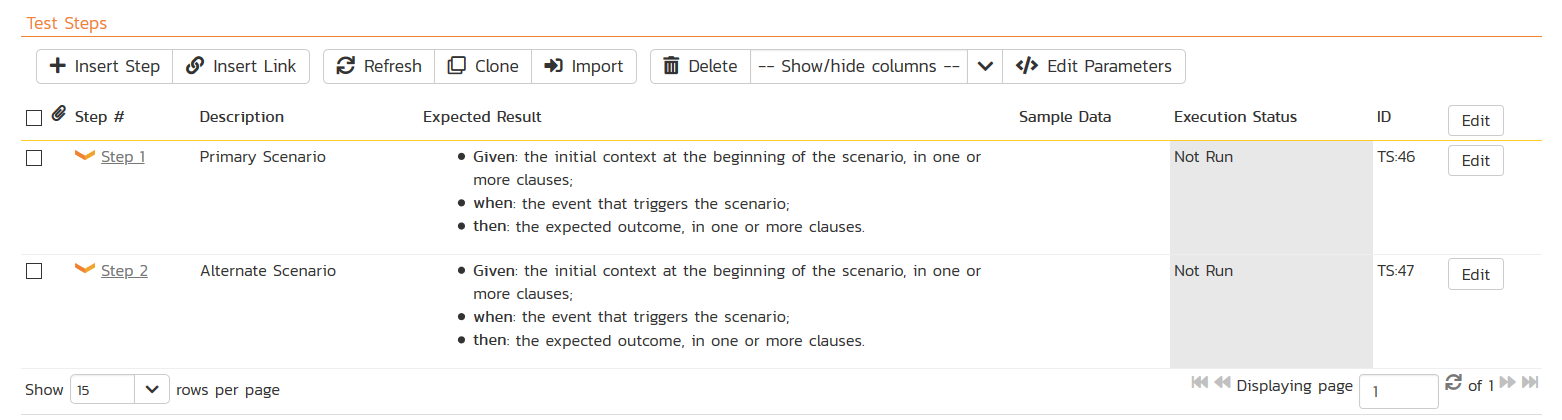Tick the select-all checkbox in header
The width and height of the screenshot is (1562, 420).
[34, 118]
